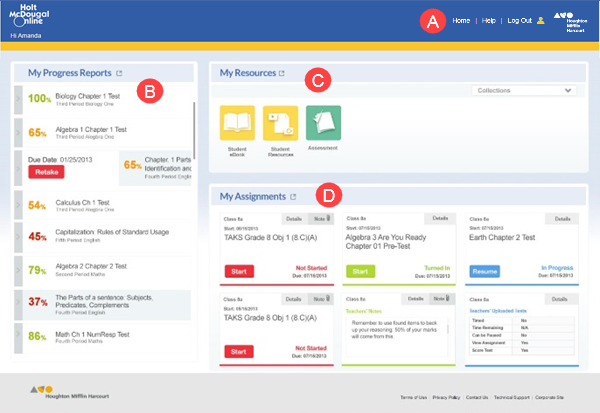Open the Terms of Use footer link
Image resolution: width=600 pixels, height=413 pixels.
click(413, 397)
